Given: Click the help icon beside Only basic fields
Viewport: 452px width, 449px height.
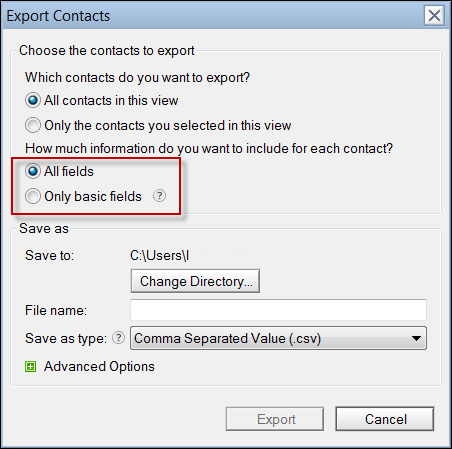Looking at the screenshot, I should coord(159,196).
